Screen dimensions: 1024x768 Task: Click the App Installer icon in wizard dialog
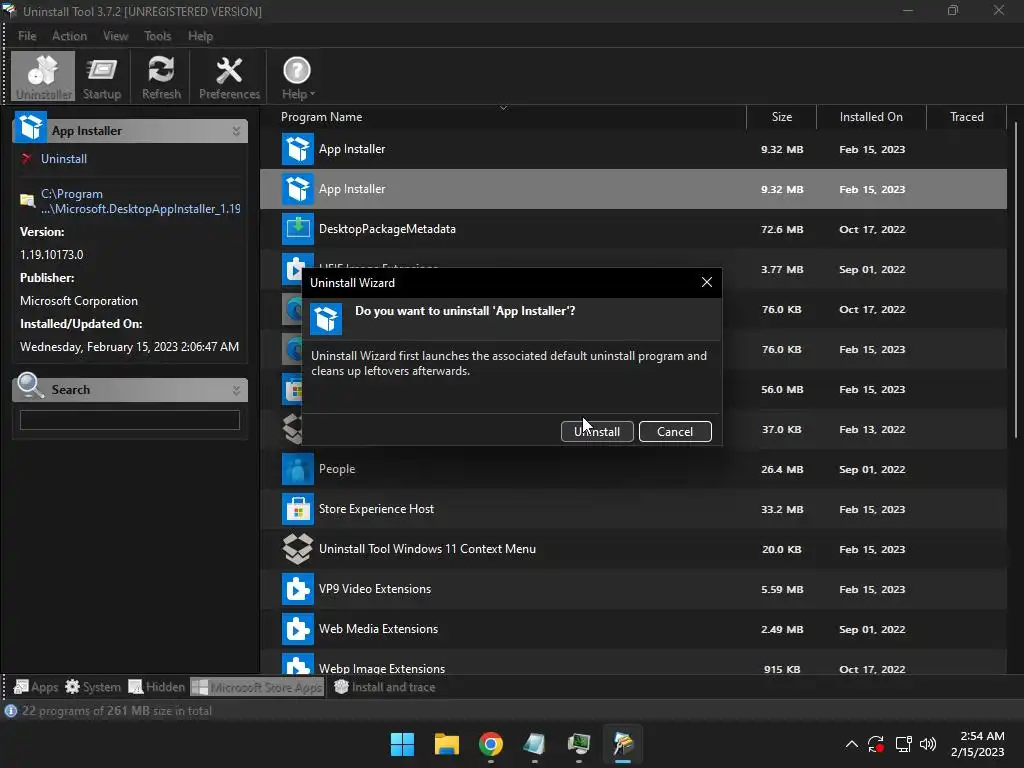[x=326, y=319]
